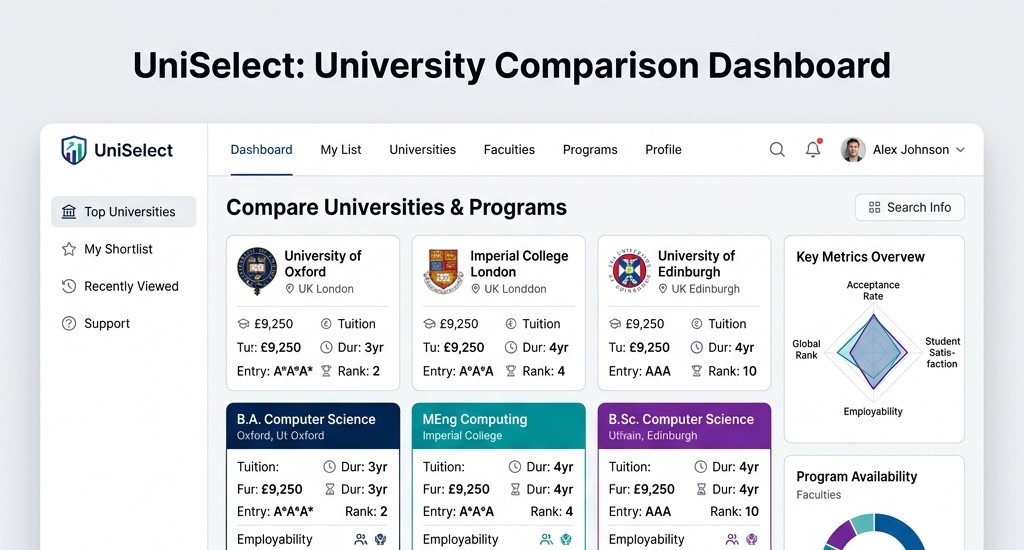Image resolution: width=1024 pixels, height=550 pixels.
Task: Click the Employability people icon on the Oxford card
Action: pyautogui.click(x=360, y=540)
